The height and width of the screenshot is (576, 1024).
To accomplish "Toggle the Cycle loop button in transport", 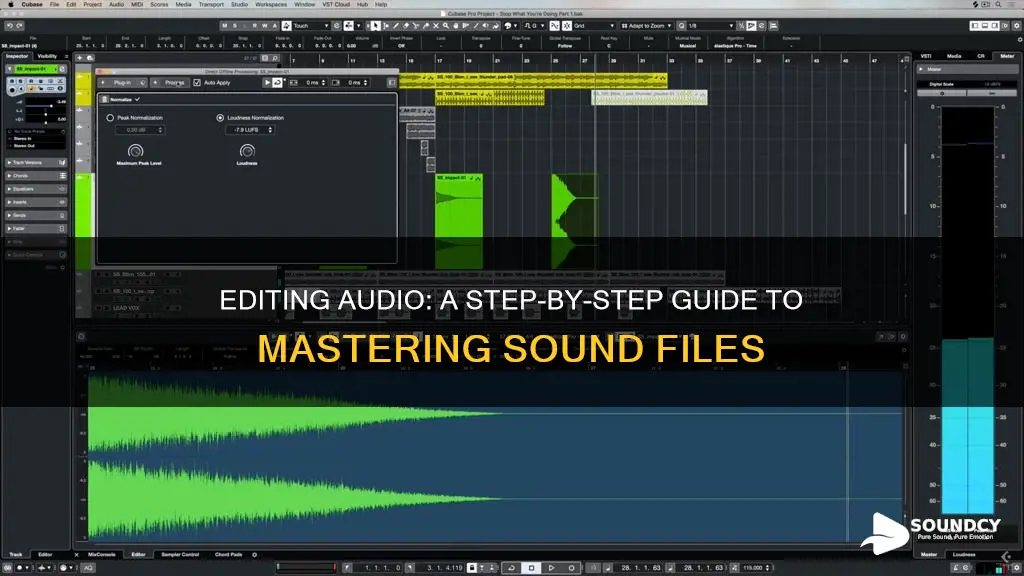I will click(x=511, y=568).
